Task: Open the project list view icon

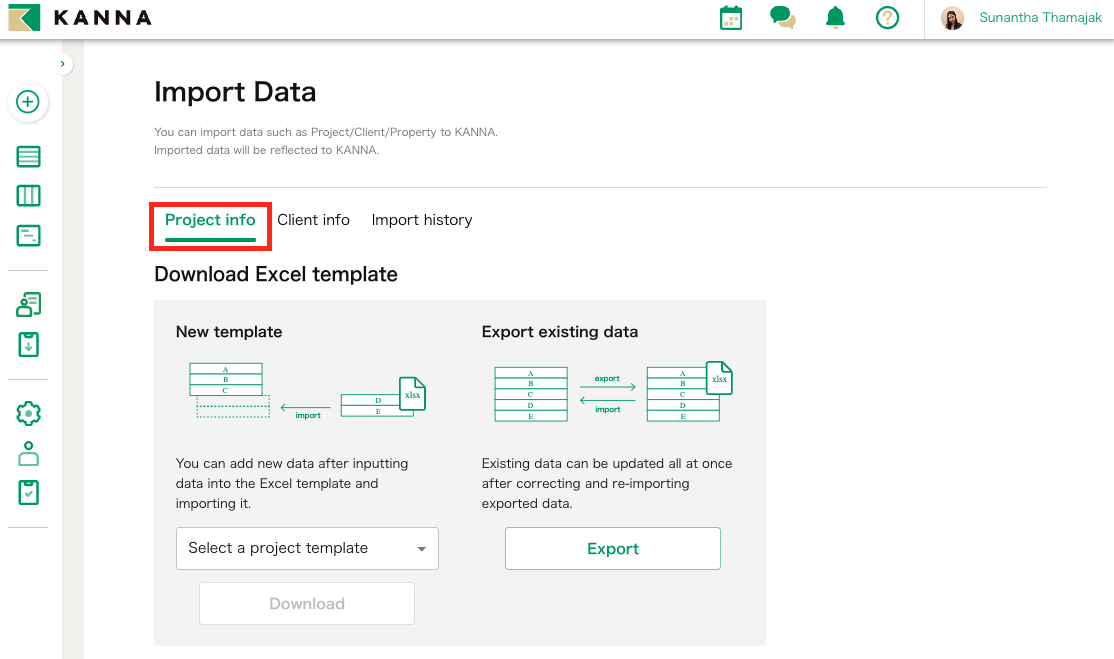Action: pos(28,157)
